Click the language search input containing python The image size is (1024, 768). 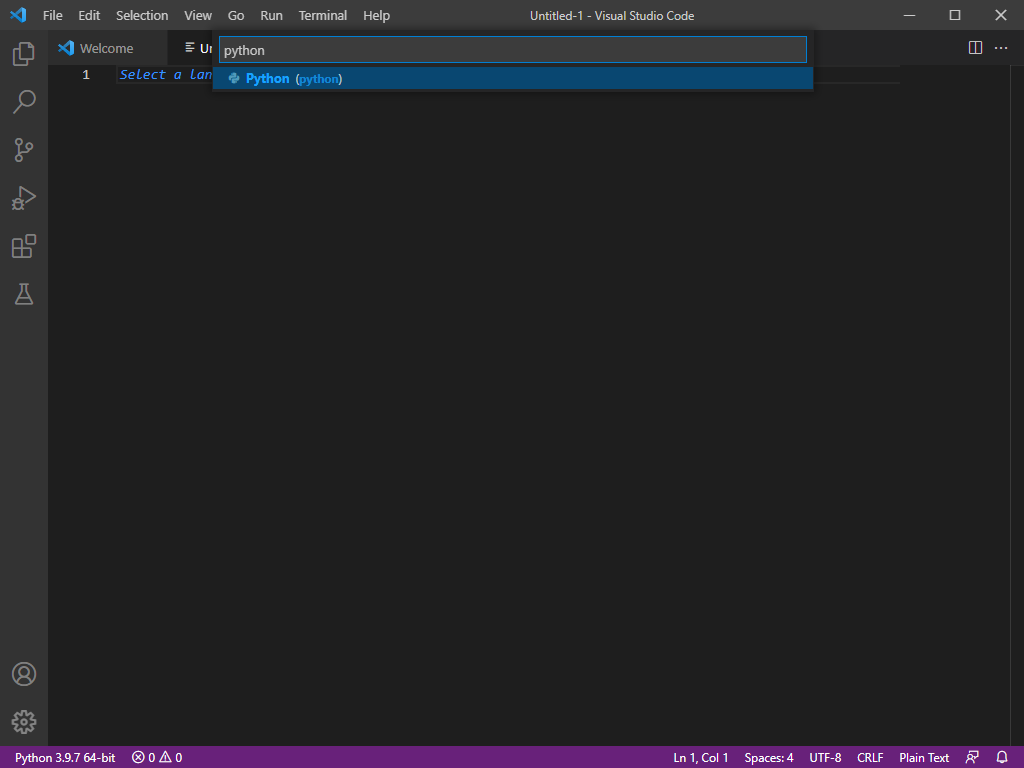click(513, 50)
